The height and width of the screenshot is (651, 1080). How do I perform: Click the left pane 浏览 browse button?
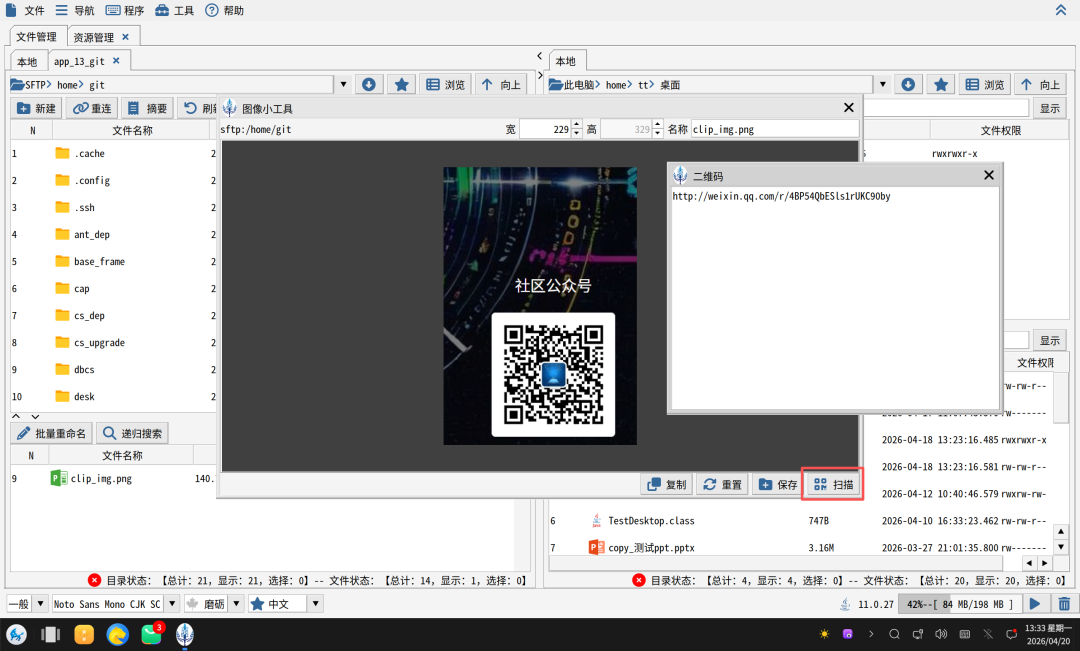pos(446,84)
